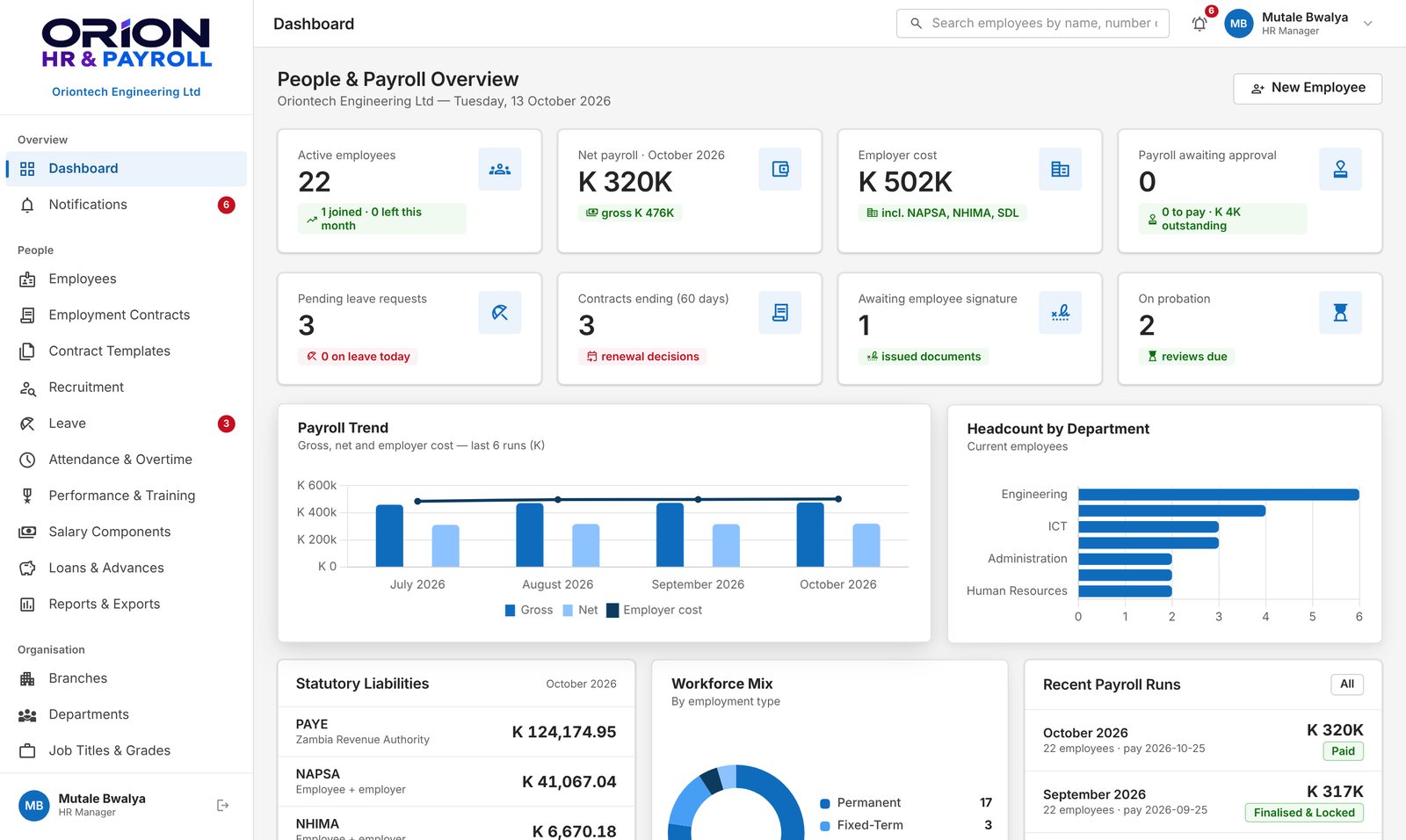Click the Branches building icon
Viewport: 1406px width, 840px height.
click(27, 678)
